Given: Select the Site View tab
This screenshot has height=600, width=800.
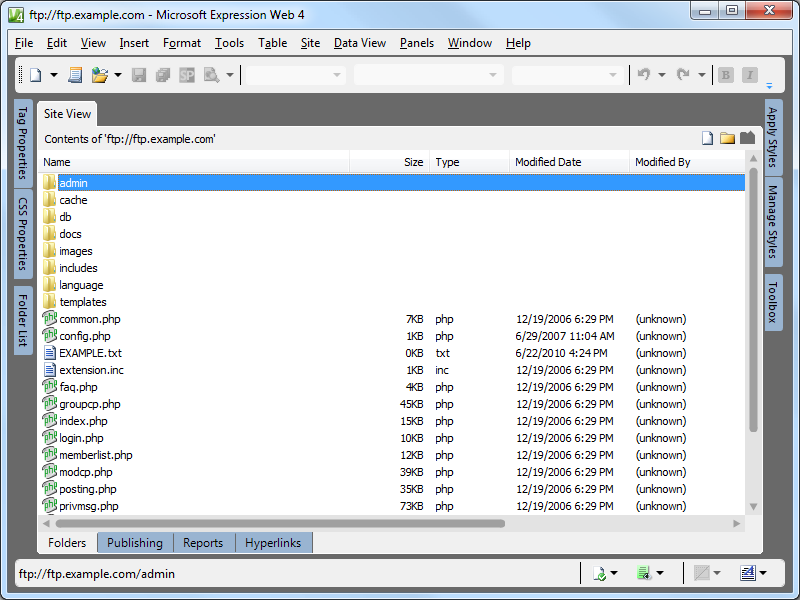Looking at the screenshot, I should click(67, 114).
